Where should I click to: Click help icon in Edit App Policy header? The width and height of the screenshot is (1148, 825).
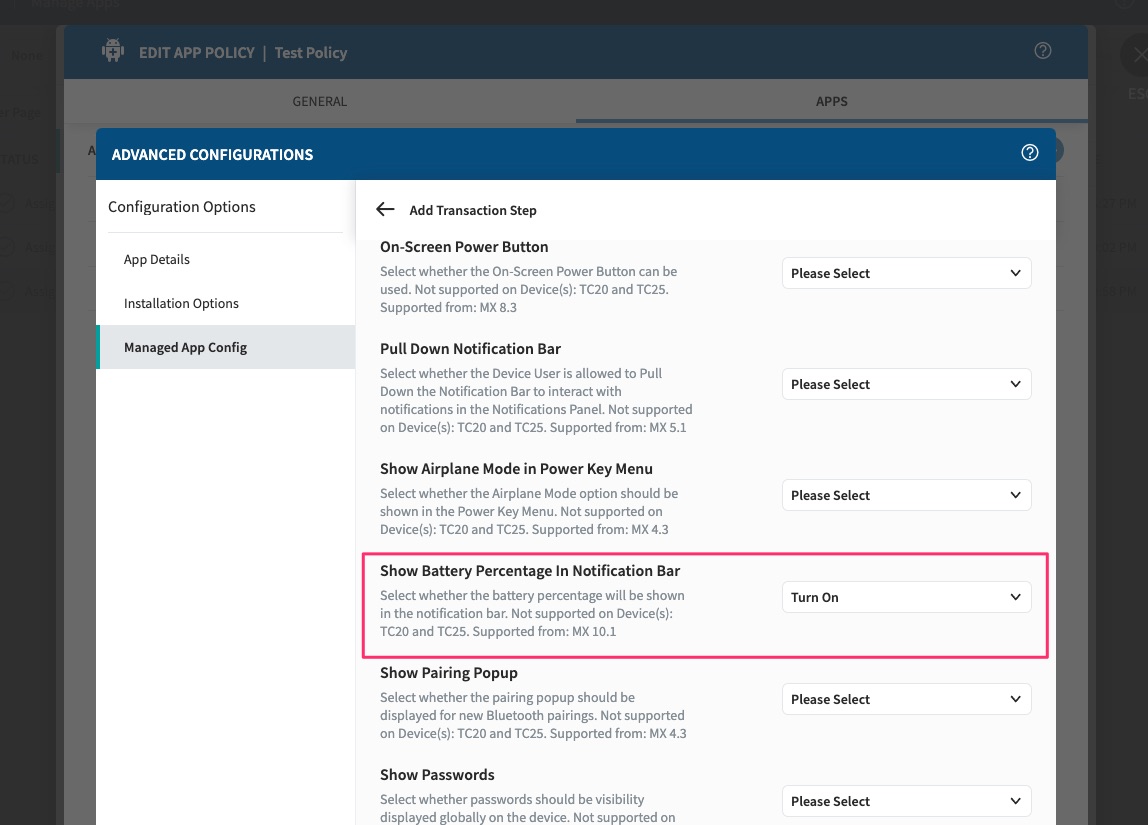(x=1042, y=51)
